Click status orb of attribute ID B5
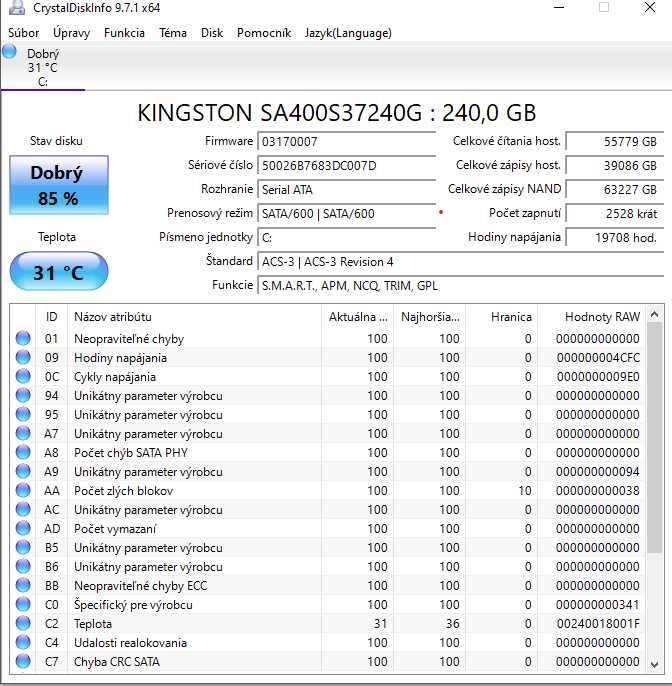This screenshot has width=672, height=686. [23, 547]
